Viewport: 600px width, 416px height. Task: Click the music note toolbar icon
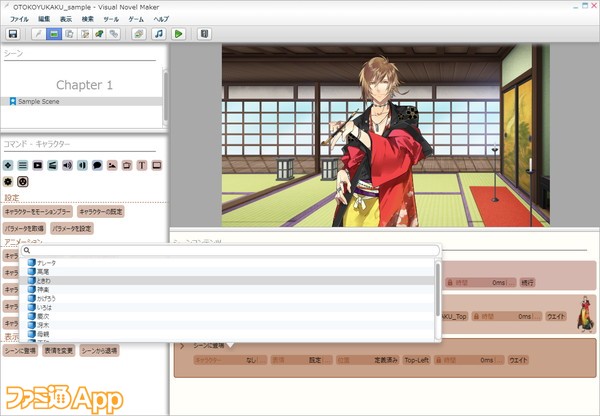[159, 34]
